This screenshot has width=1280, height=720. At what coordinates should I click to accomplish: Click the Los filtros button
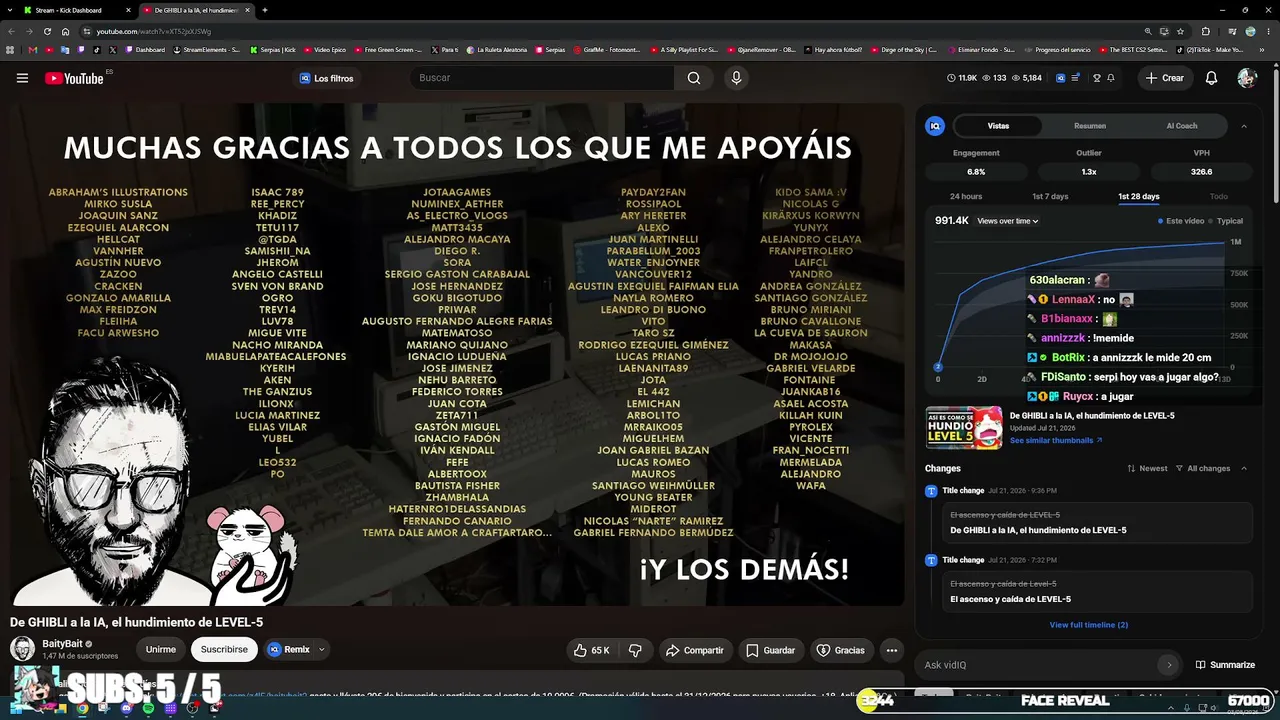tap(326, 78)
